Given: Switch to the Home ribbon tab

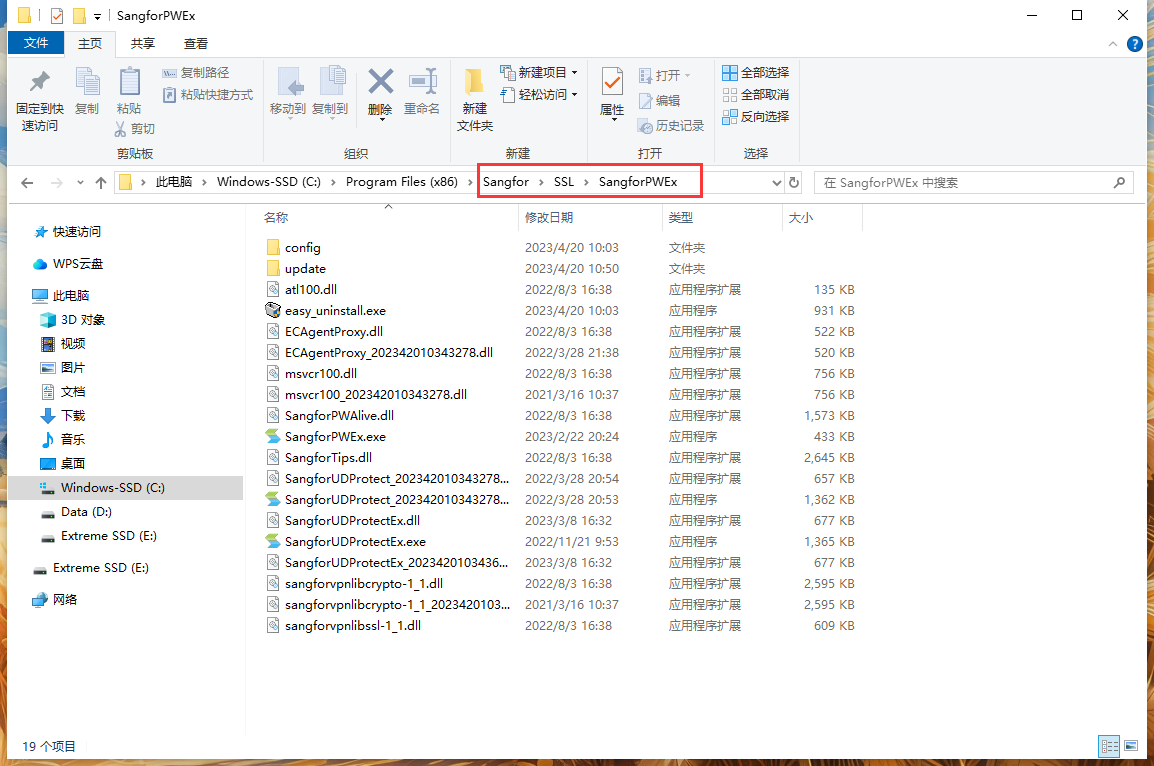Looking at the screenshot, I should tap(90, 43).
